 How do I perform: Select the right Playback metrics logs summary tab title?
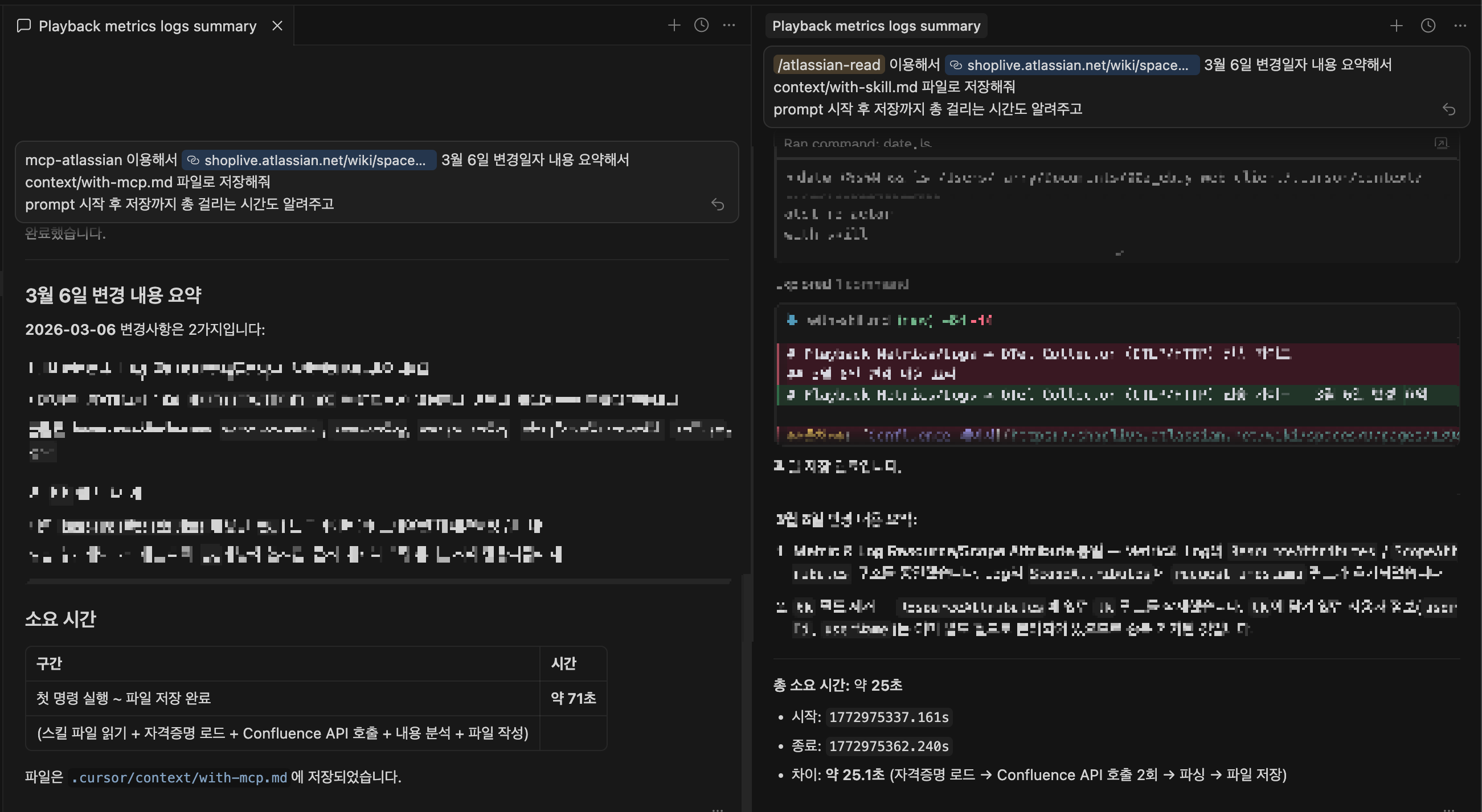875,26
